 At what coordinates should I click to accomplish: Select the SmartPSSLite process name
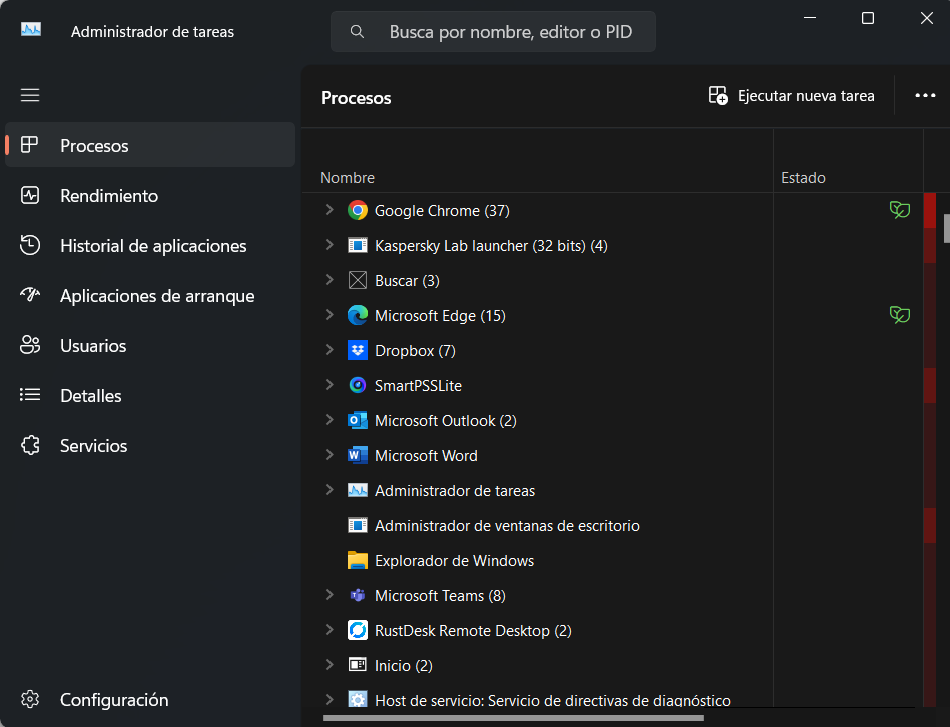pyautogui.click(x=418, y=385)
